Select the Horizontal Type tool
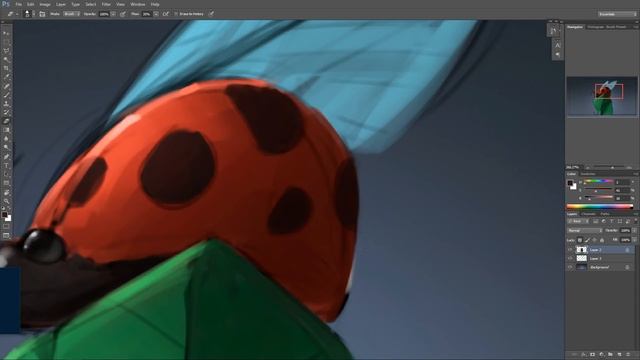The image size is (640, 360). (6, 165)
